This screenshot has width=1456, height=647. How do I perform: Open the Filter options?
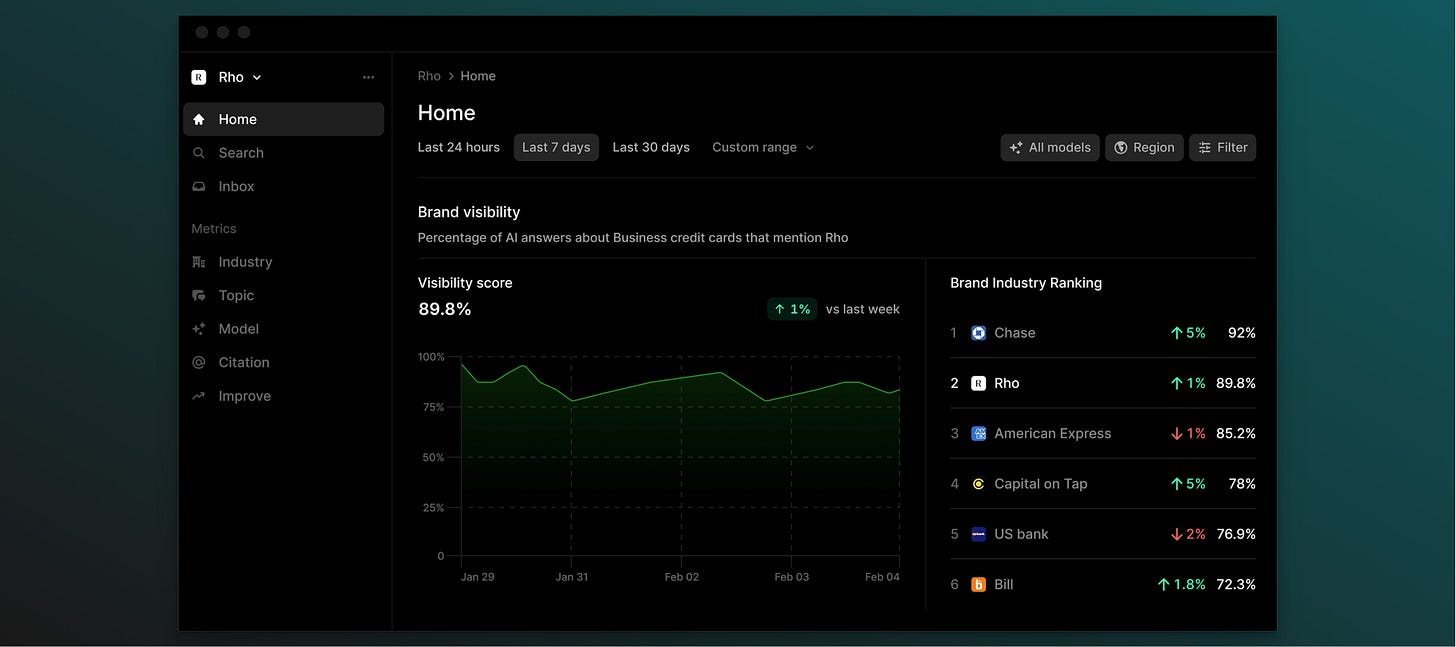(1223, 147)
